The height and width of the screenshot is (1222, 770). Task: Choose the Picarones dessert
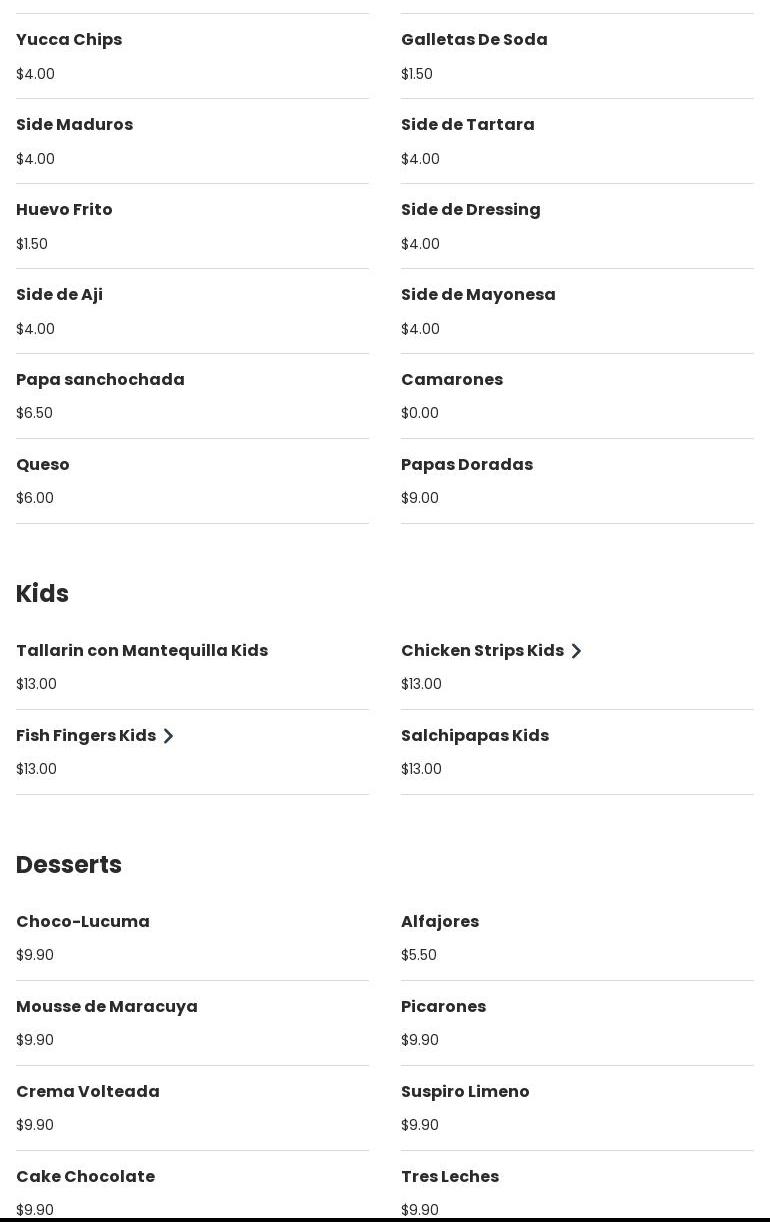click(443, 1007)
